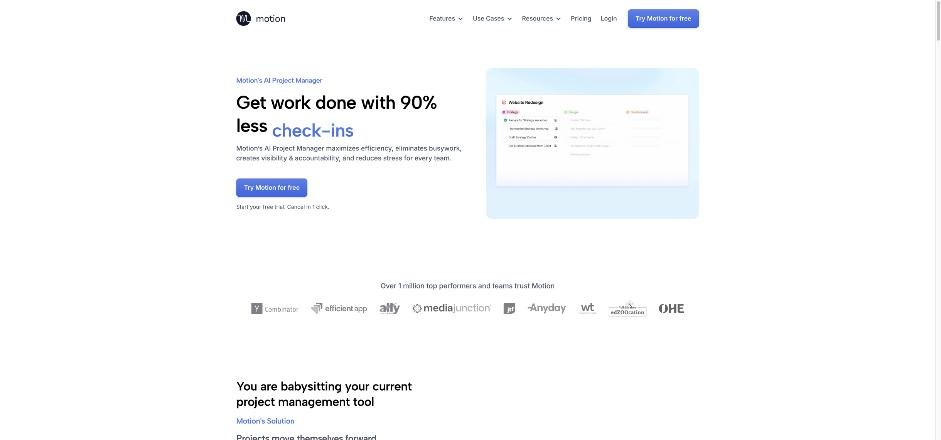Screen dimensions: 941x440
Task: Click the blue 'check-ins' headline word
Action: pos(313,130)
